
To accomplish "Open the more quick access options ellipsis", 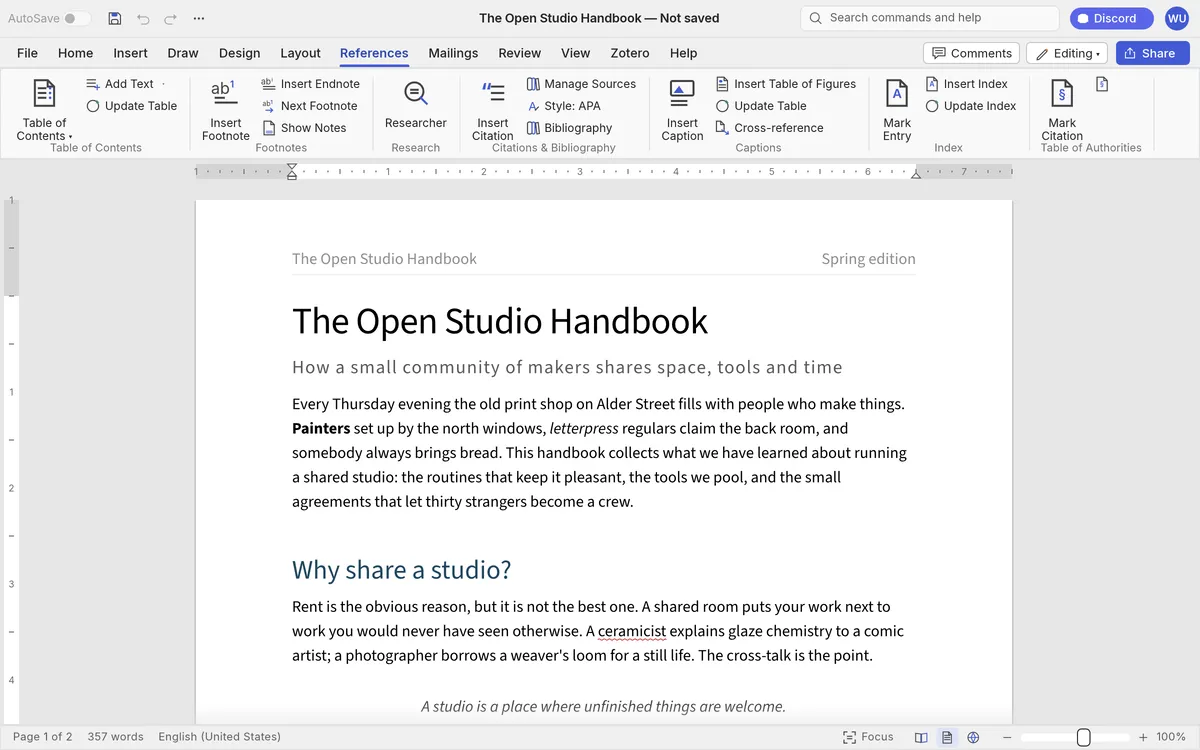I will point(199,18).
